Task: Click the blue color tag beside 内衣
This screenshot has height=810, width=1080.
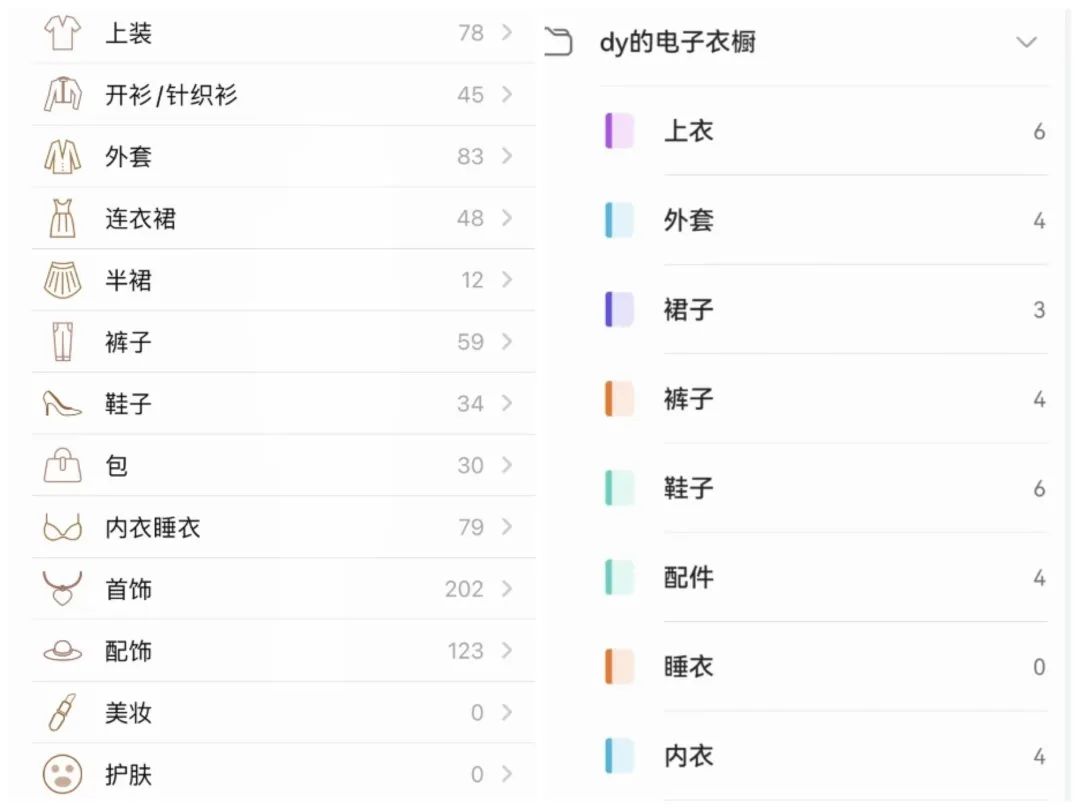Action: point(619,756)
